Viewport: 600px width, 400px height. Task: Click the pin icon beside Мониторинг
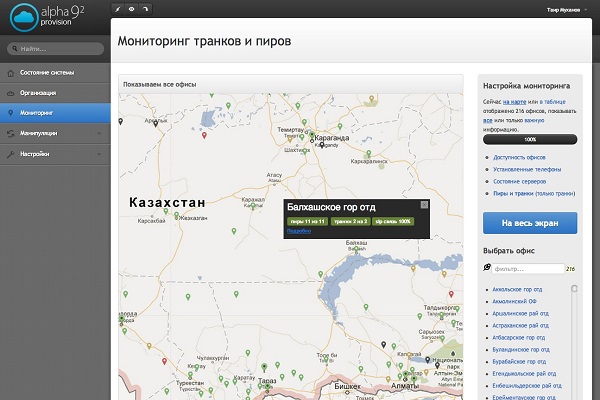pos(11,113)
